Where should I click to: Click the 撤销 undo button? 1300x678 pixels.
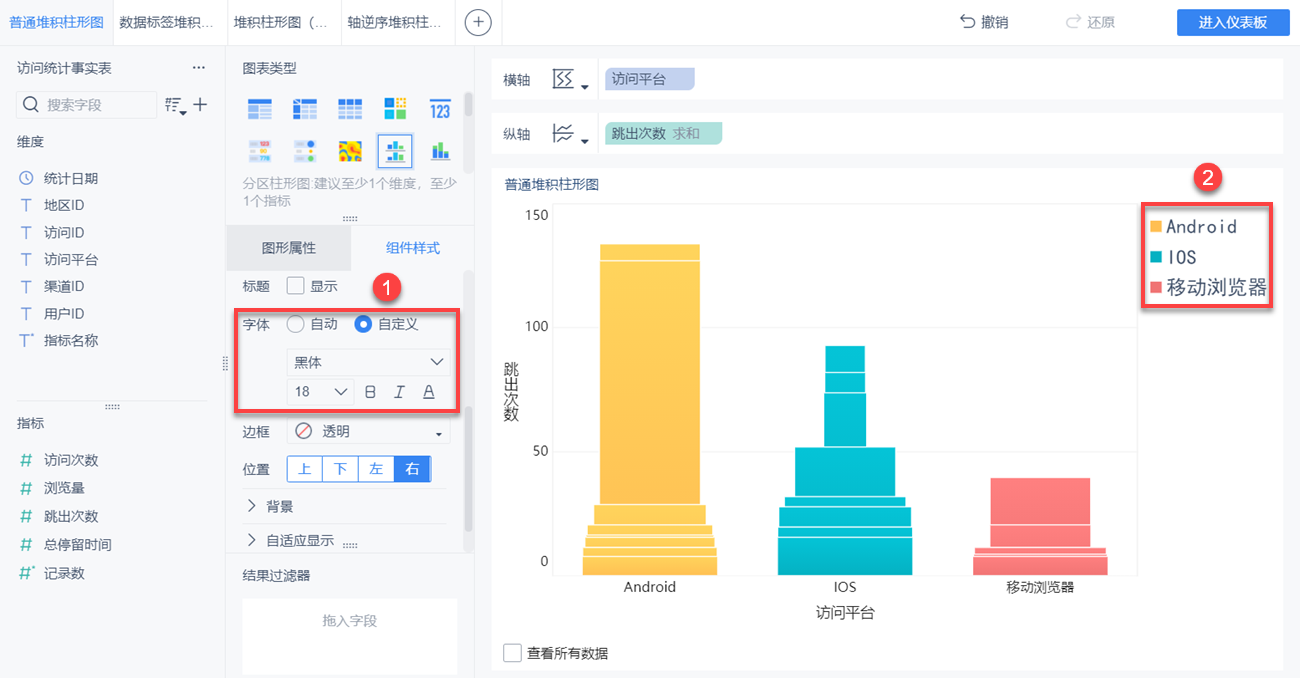984,22
